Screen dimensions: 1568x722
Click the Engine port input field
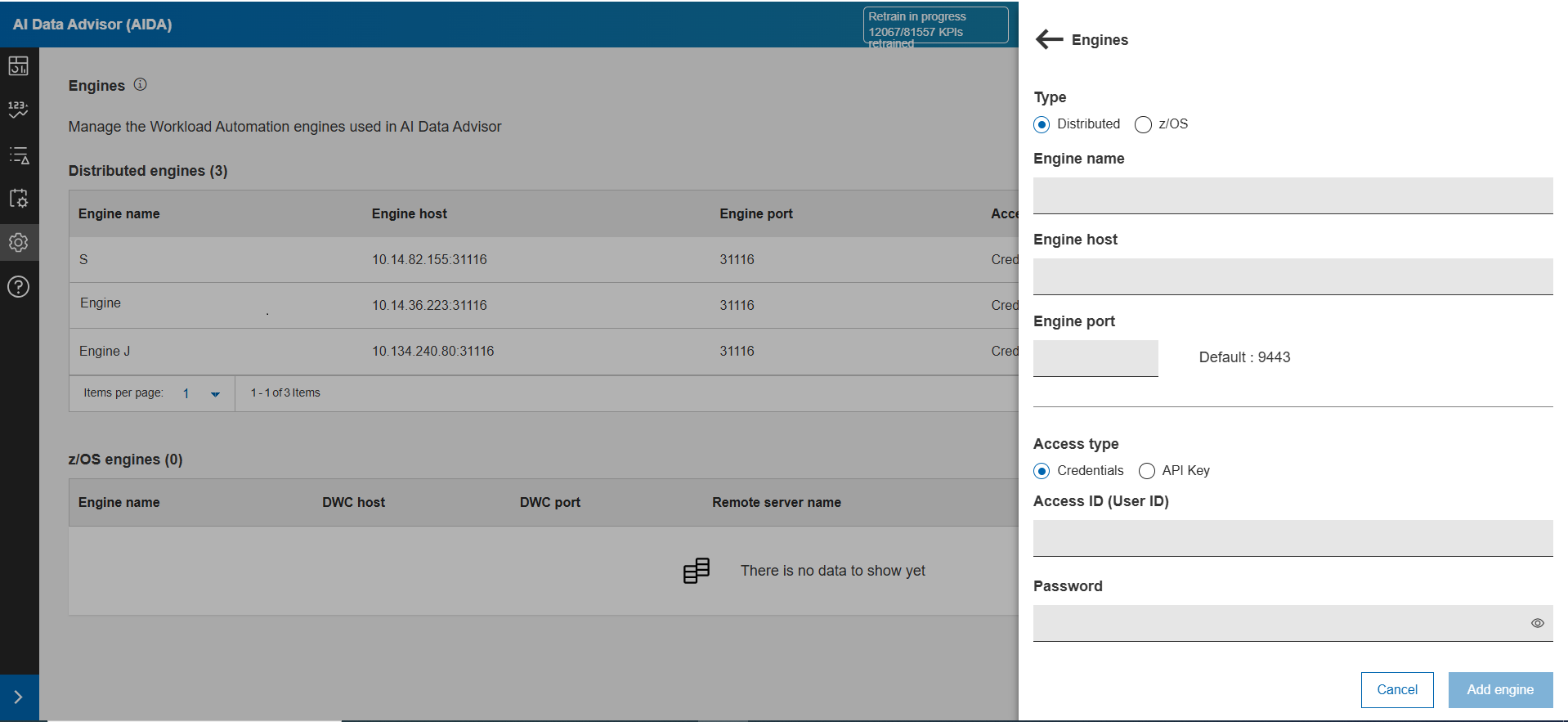[1095, 358]
